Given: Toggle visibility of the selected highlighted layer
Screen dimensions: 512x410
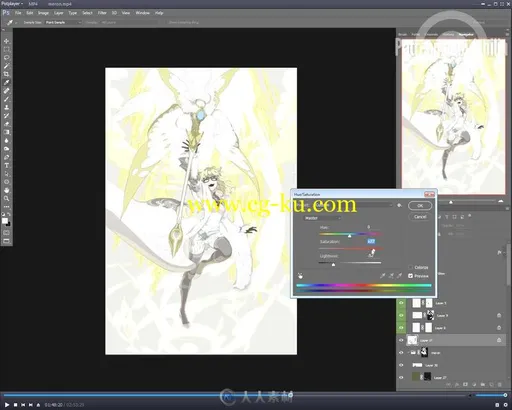Looking at the screenshot, I should (401, 340).
